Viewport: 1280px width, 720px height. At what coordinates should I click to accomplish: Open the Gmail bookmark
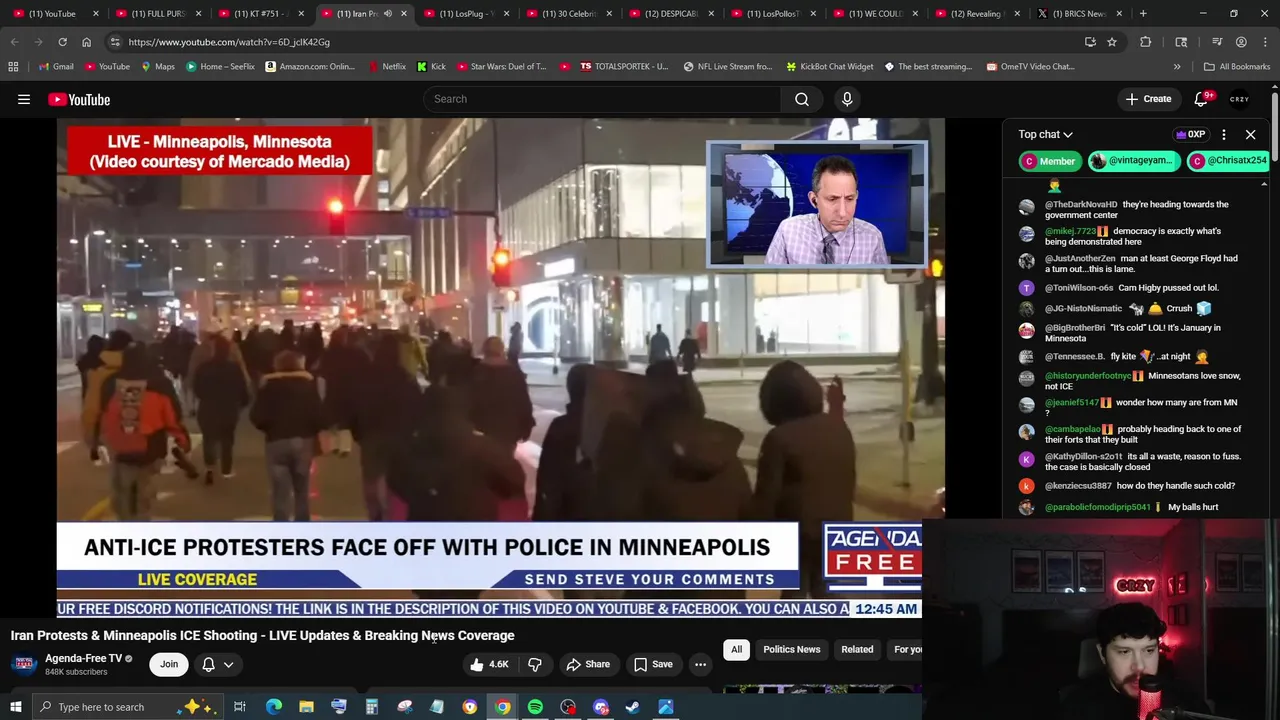(55, 67)
